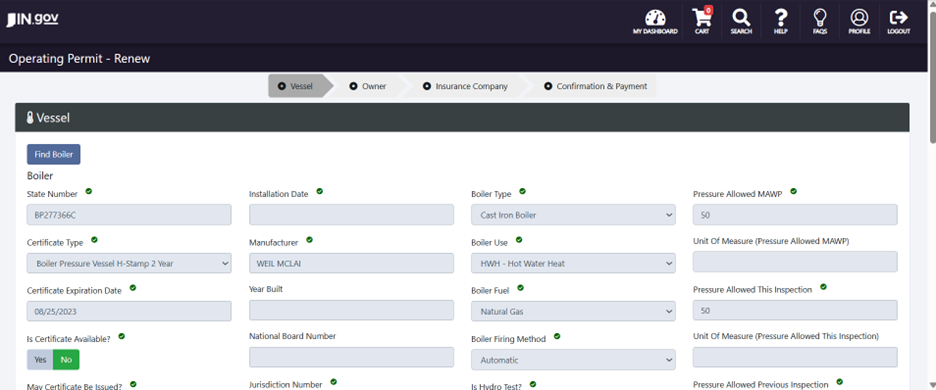The image size is (936, 390).
Task: Go to the Vessel step tab
Action: [297, 86]
